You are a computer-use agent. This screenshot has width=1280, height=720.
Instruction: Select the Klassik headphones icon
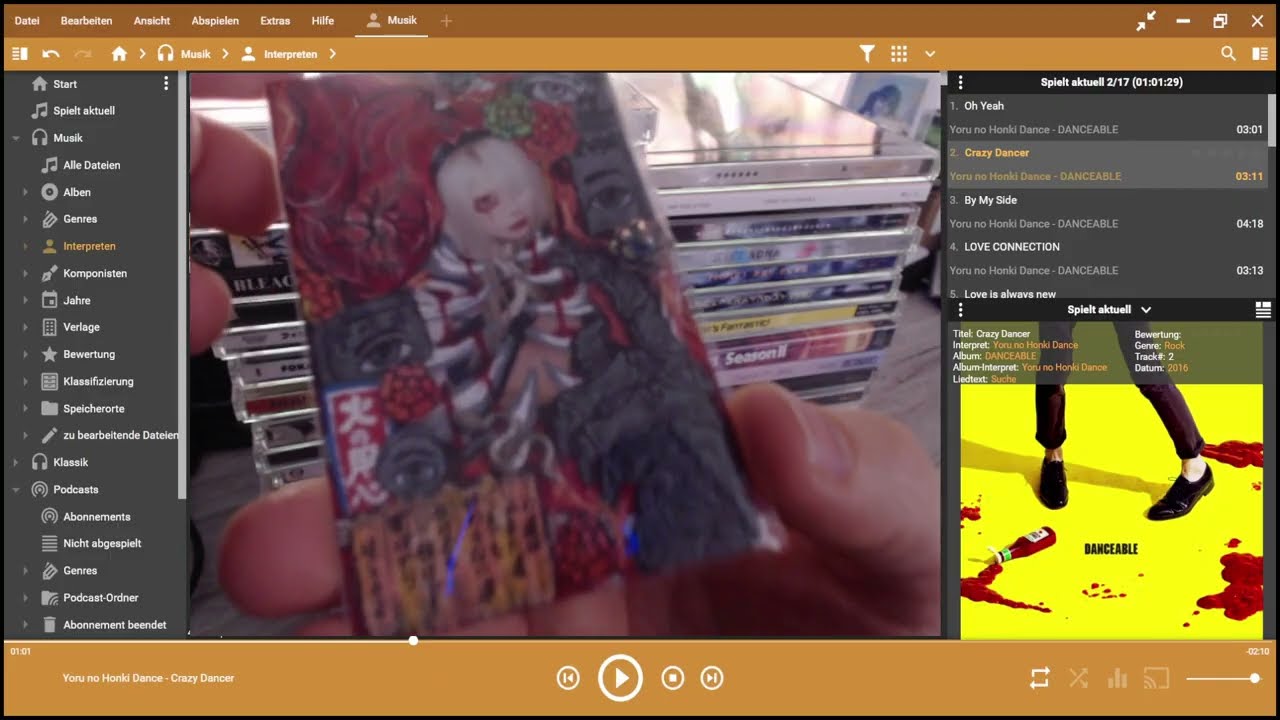click(40, 462)
